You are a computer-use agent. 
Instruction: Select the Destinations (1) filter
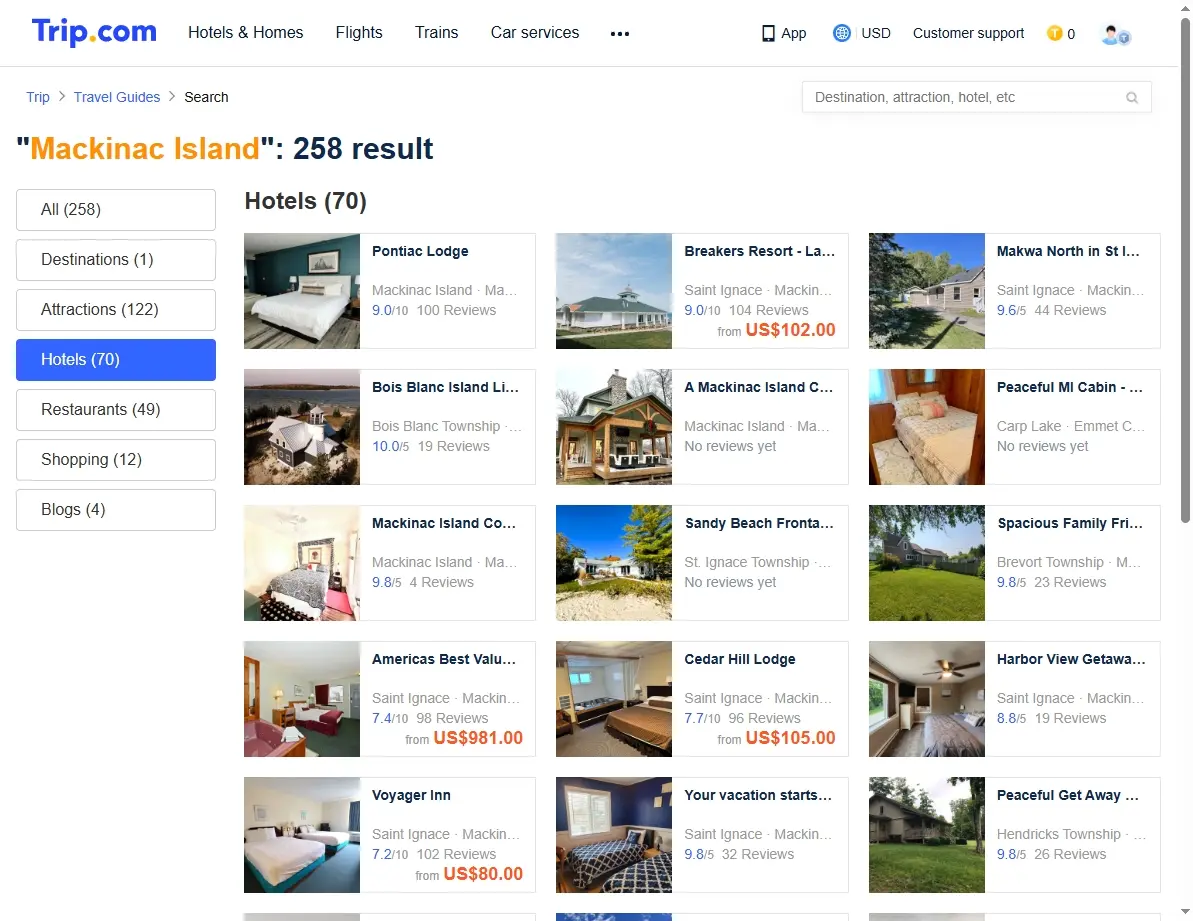[x=116, y=260]
